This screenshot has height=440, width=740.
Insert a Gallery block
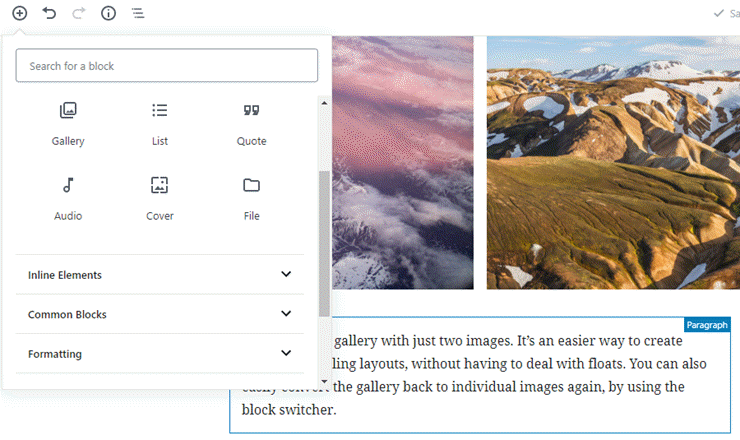click(x=68, y=125)
